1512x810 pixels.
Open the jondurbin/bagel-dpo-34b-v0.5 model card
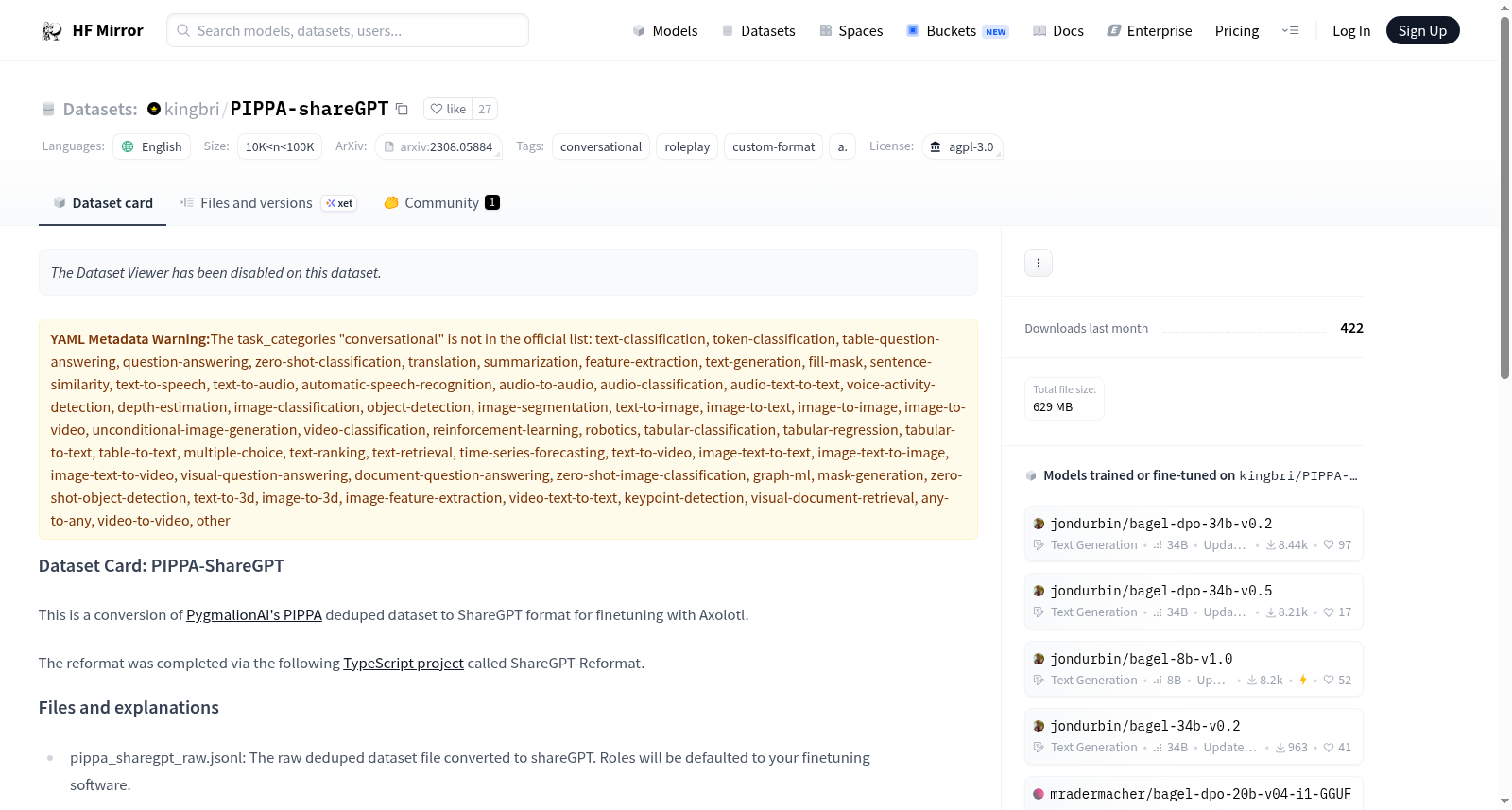[1194, 601]
